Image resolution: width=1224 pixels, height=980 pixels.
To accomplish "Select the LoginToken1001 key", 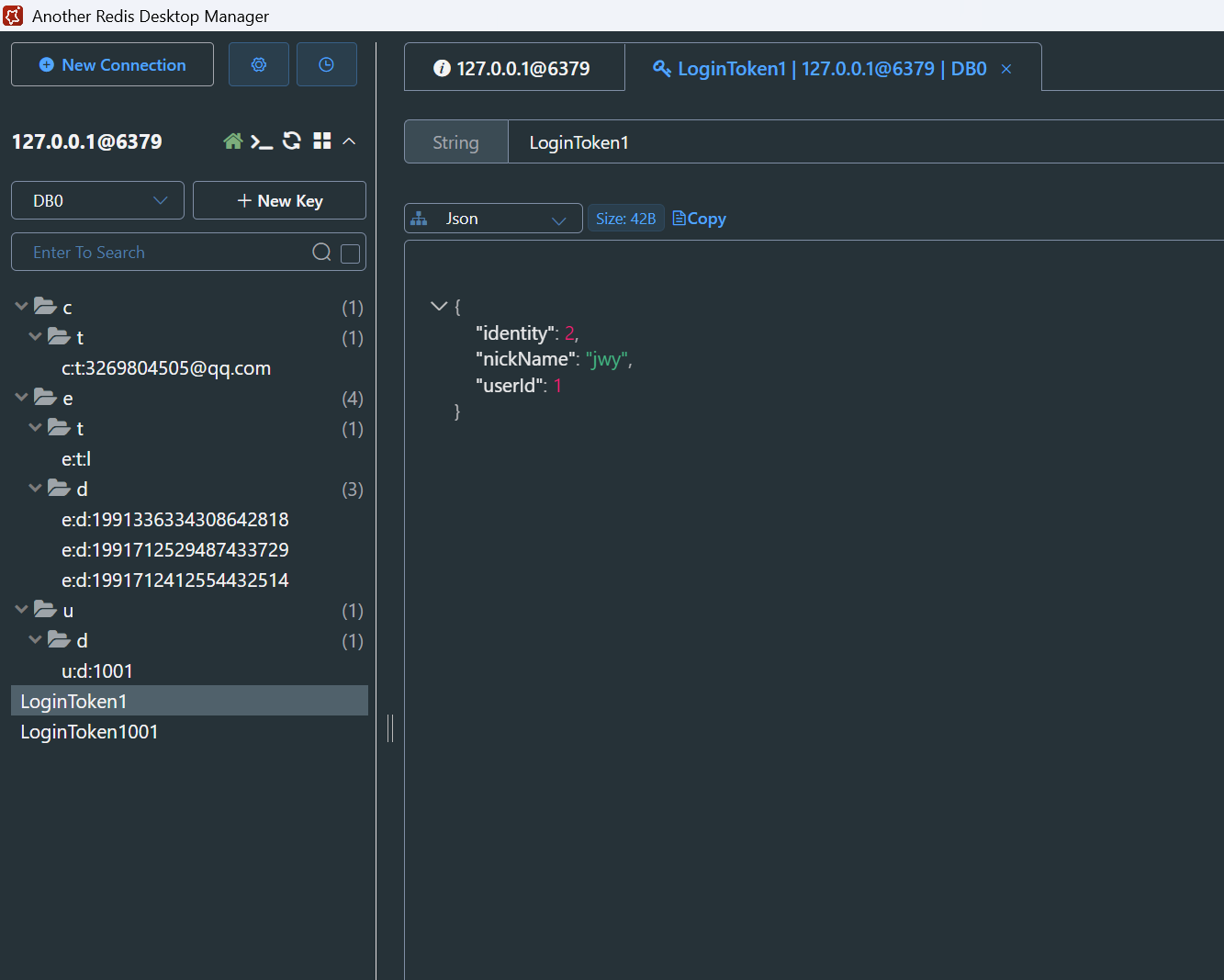I will tap(189, 732).
